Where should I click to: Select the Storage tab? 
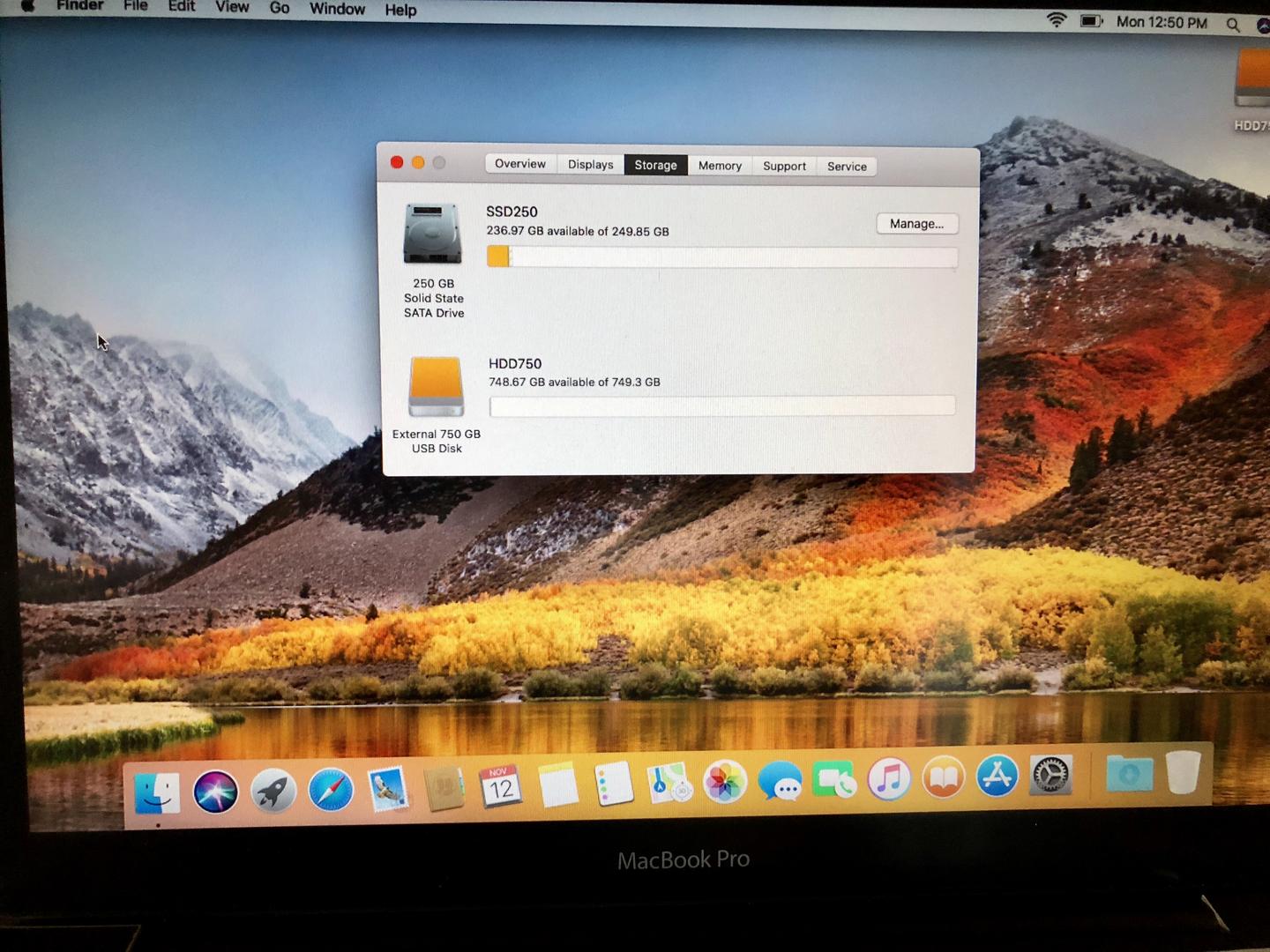[656, 165]
